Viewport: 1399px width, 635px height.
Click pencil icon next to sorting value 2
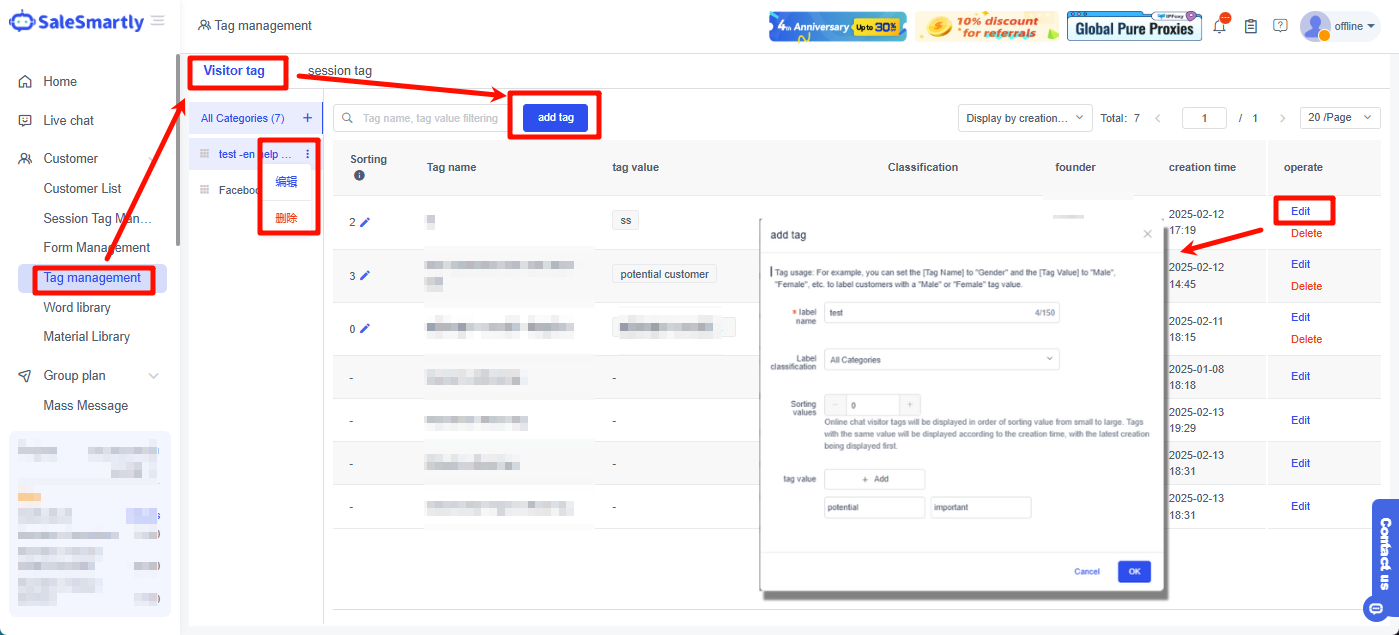[365, 222]
